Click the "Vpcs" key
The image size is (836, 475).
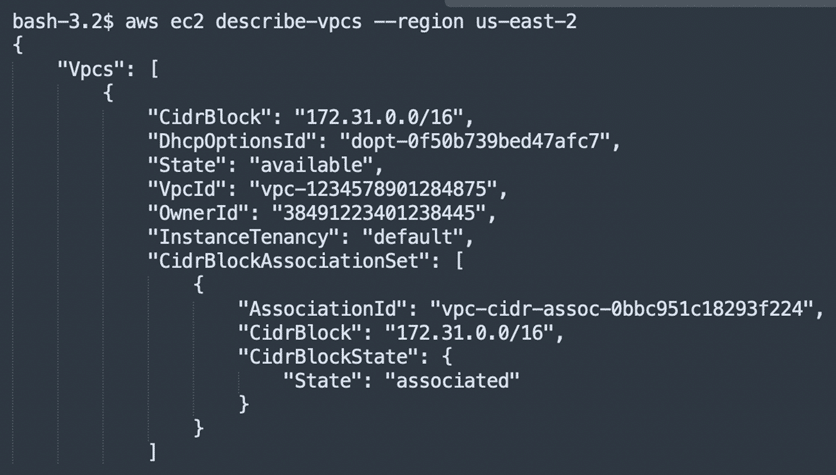pos(91,69)
